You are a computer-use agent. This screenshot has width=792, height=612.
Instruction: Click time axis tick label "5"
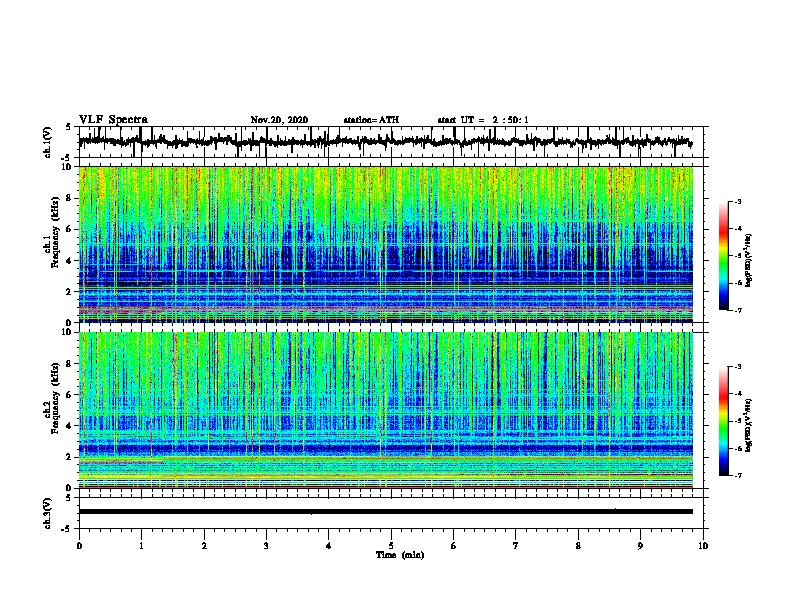(391, 546)
